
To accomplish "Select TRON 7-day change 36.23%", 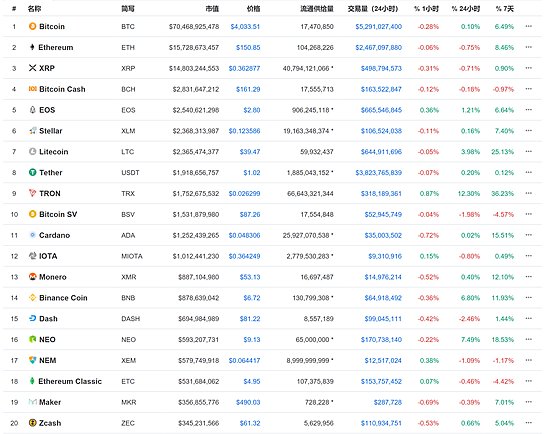I will [x=503, y=194].
